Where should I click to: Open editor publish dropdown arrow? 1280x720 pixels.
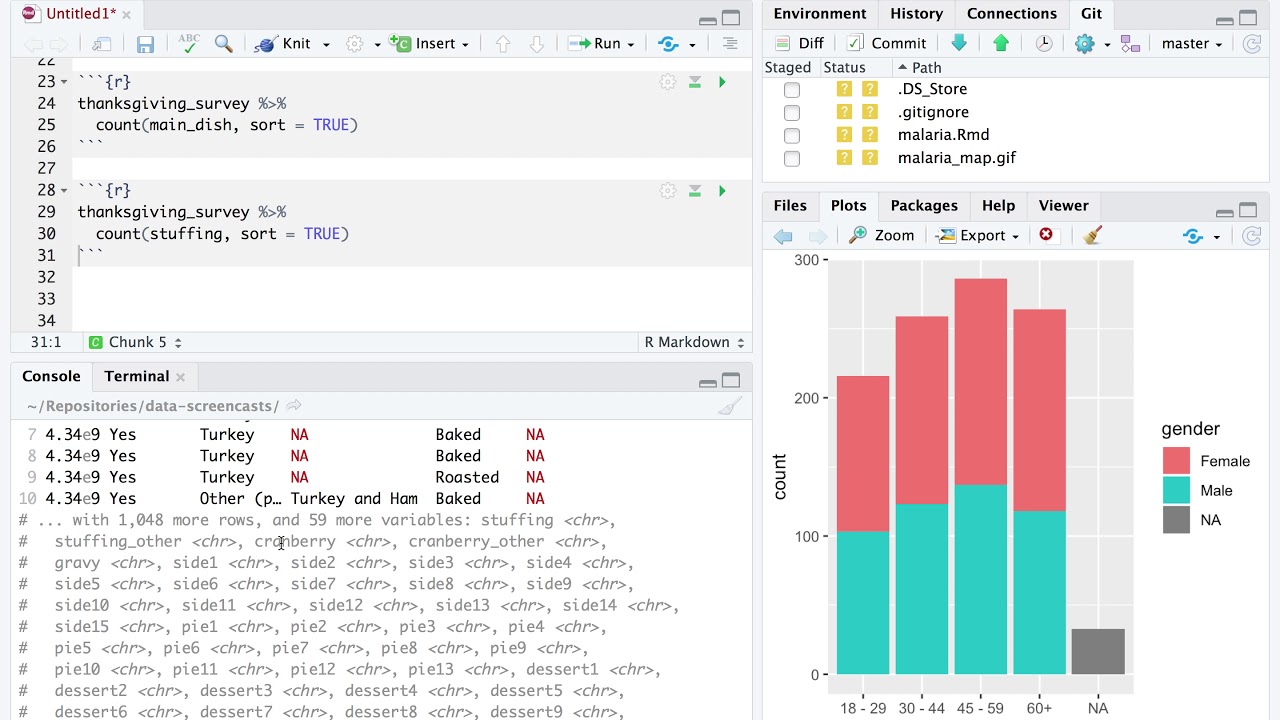tap(692, 44)
